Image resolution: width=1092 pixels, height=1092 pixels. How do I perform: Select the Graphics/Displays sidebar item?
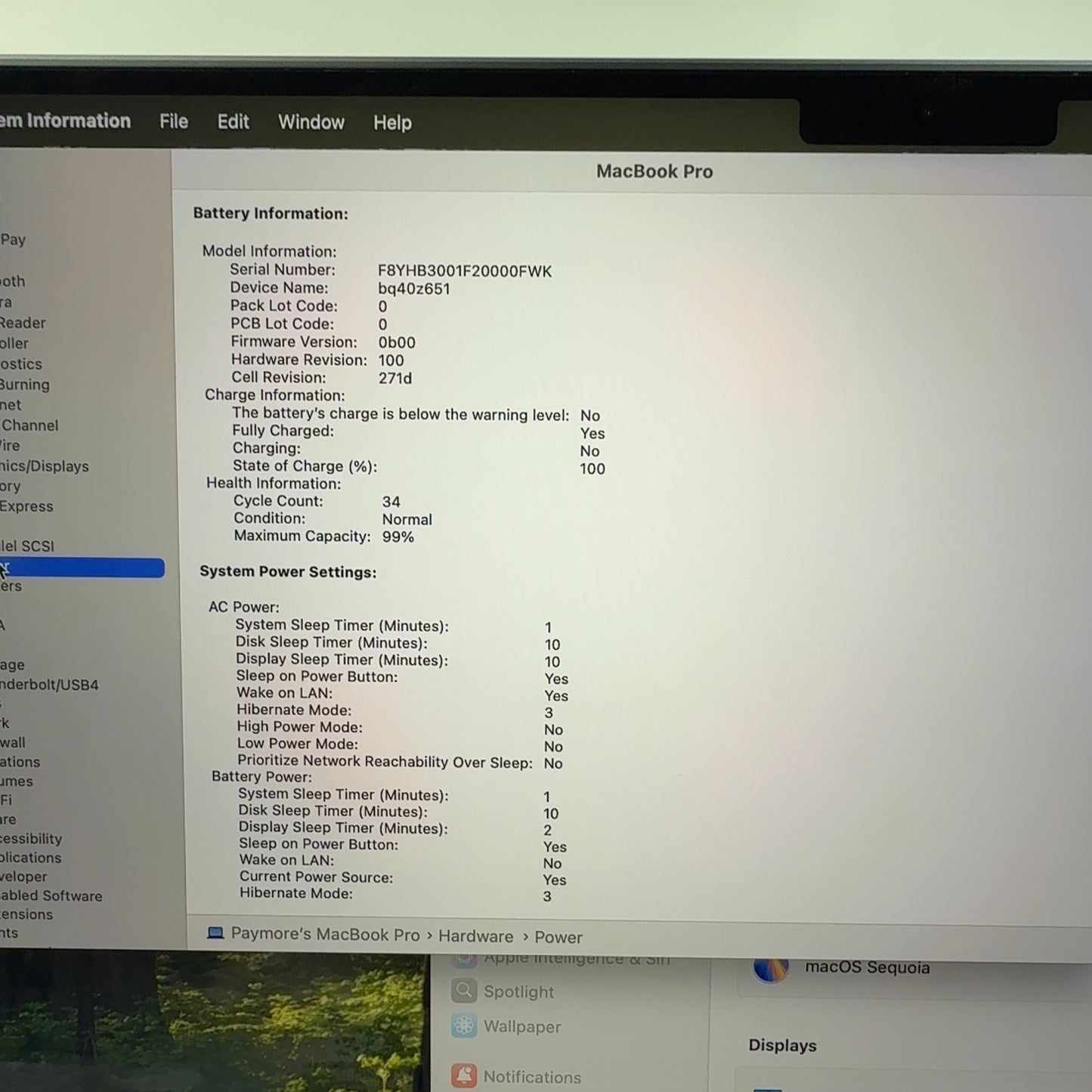(x=45, y=466)
